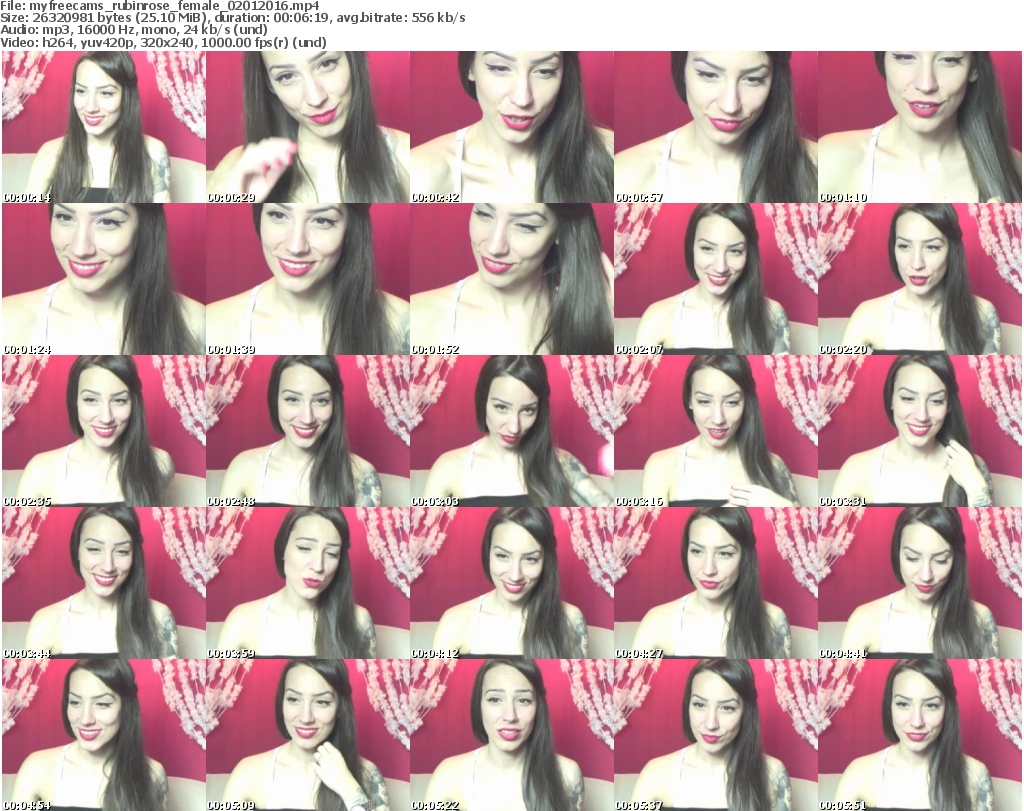The image size is (1024, 811).
Task: Select the frame stamped 00:00:57
Action: tap(716, 127)
